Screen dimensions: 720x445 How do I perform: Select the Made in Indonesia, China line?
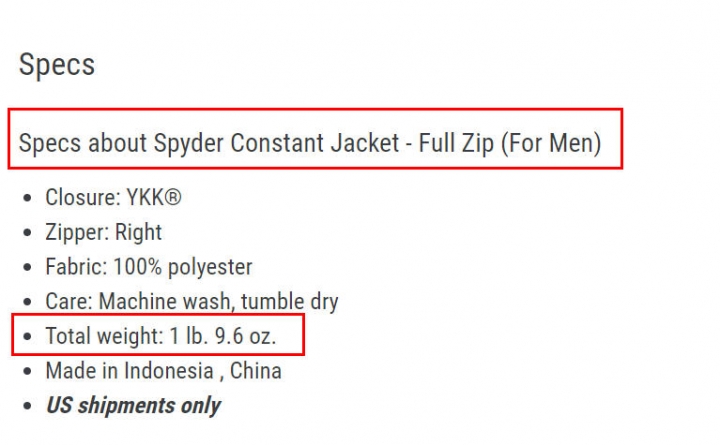(163, 371)
